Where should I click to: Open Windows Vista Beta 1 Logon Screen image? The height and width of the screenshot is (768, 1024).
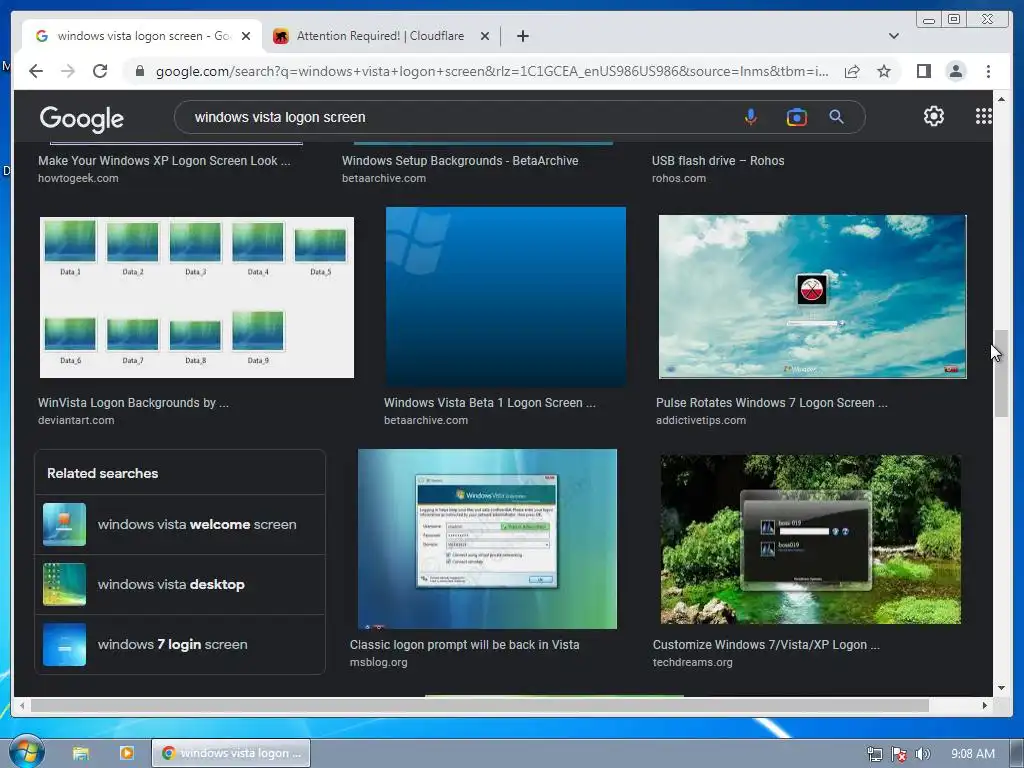(505, 297)
